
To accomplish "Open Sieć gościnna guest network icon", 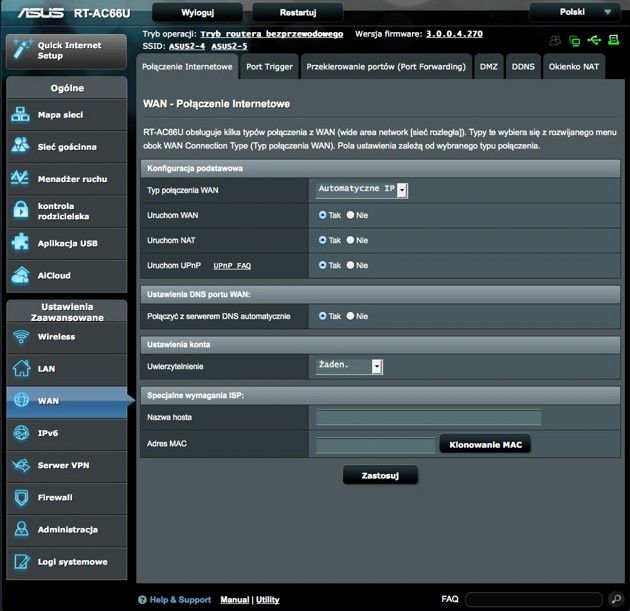I will (x=20, y=146).
